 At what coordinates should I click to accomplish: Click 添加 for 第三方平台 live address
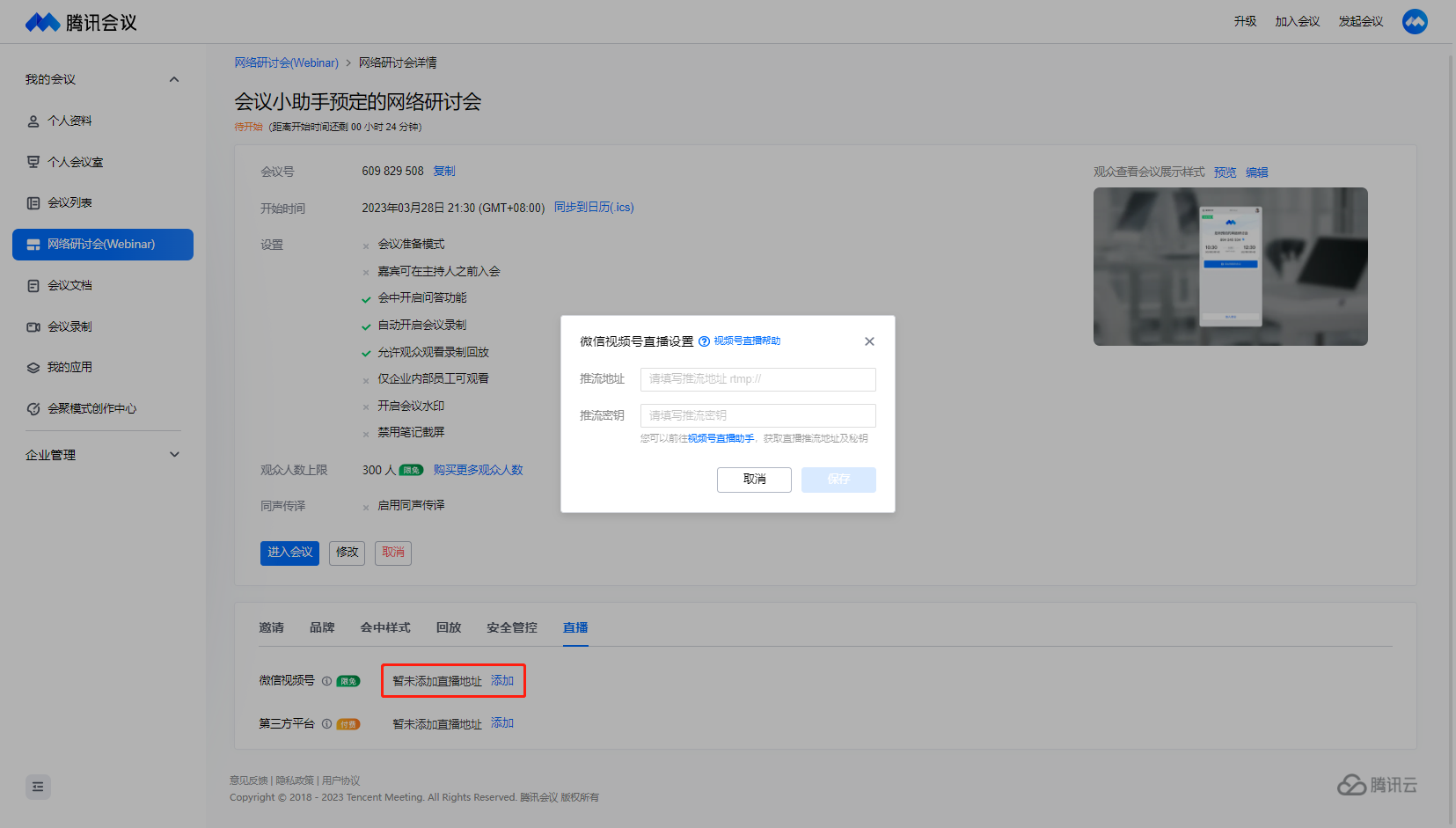click(502, 723)
